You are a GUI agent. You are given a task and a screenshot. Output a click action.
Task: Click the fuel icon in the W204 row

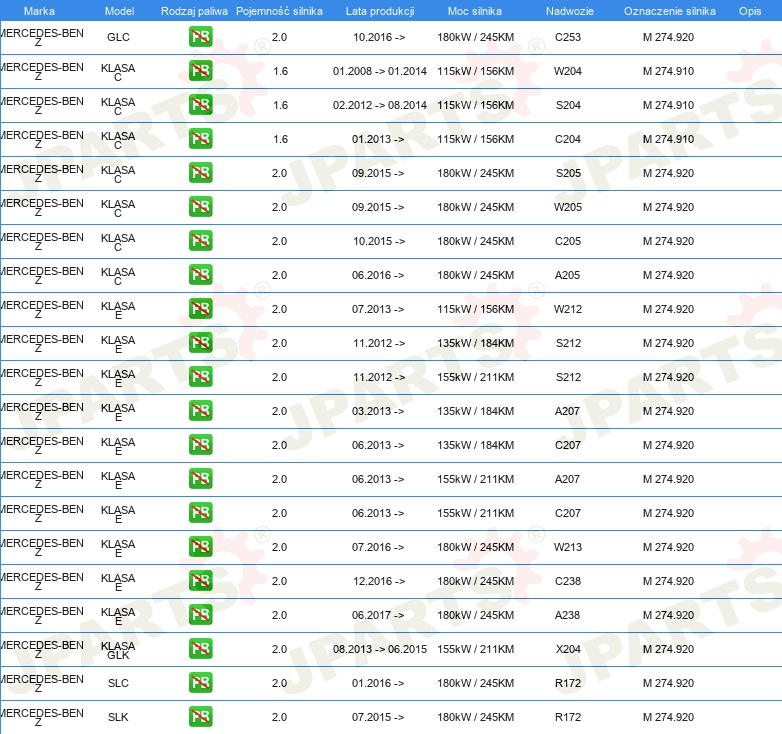pos(200,72)
